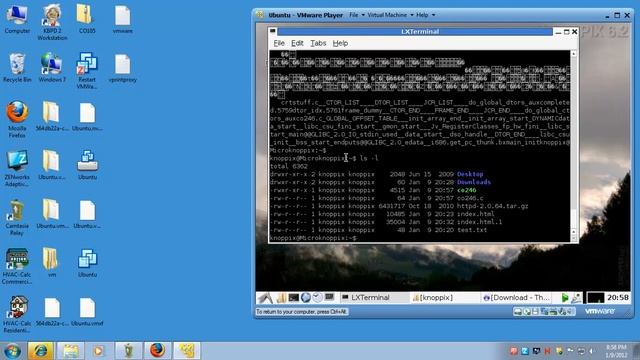Click the VMware Player title bar icon
The width and height of the screenshot is (640, 360).
click(260, 15)
